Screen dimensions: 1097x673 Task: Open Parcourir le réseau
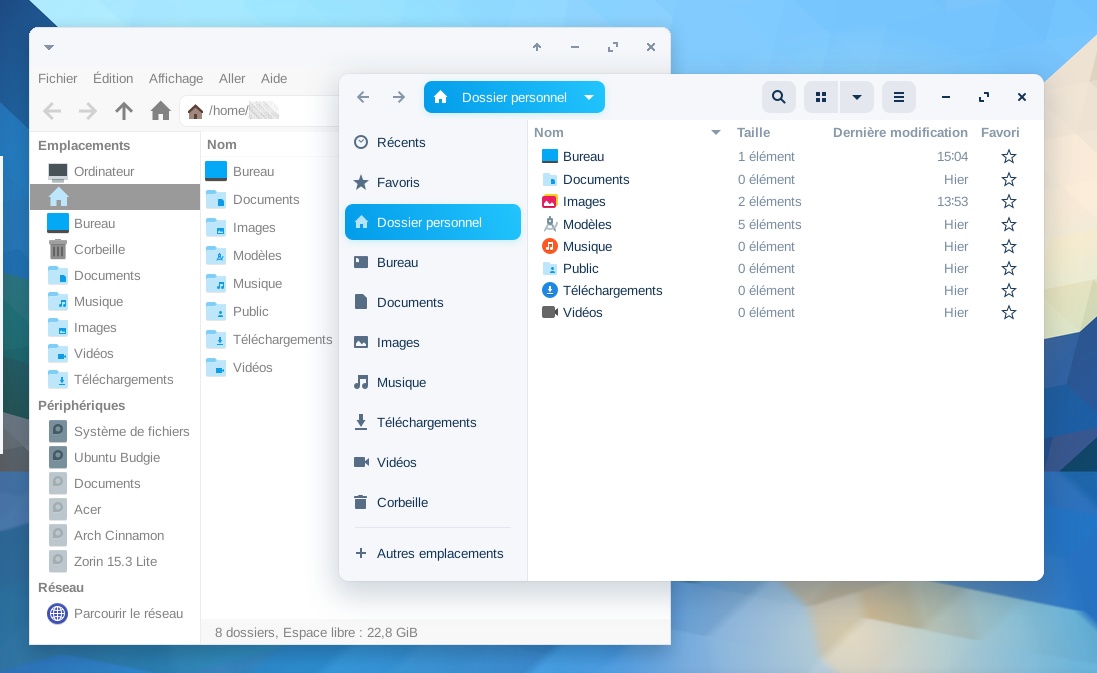[128, 613]
